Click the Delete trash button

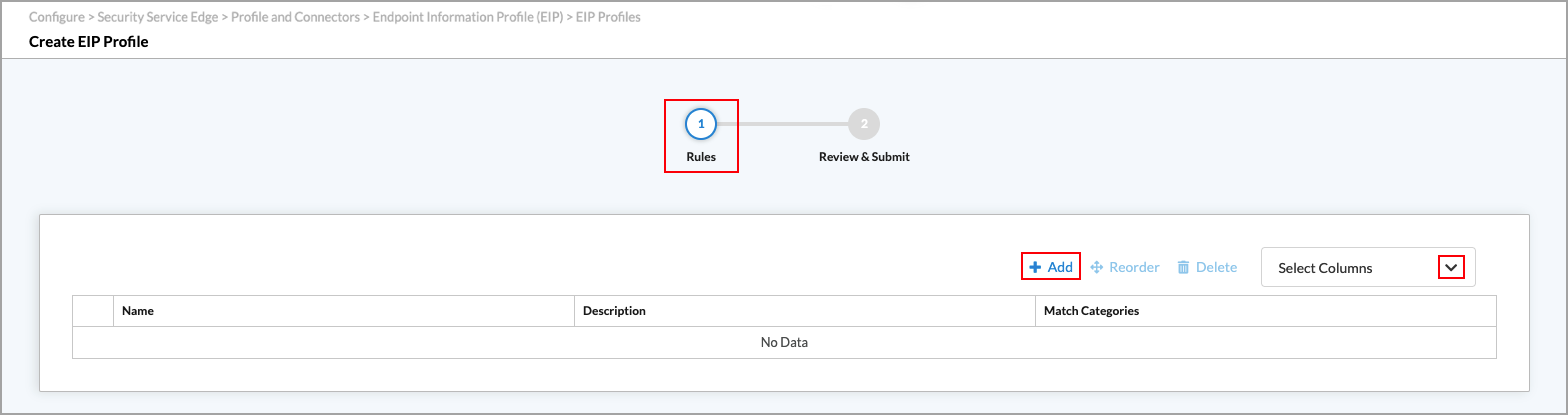pyautogui.click(x=1207, y=267)
